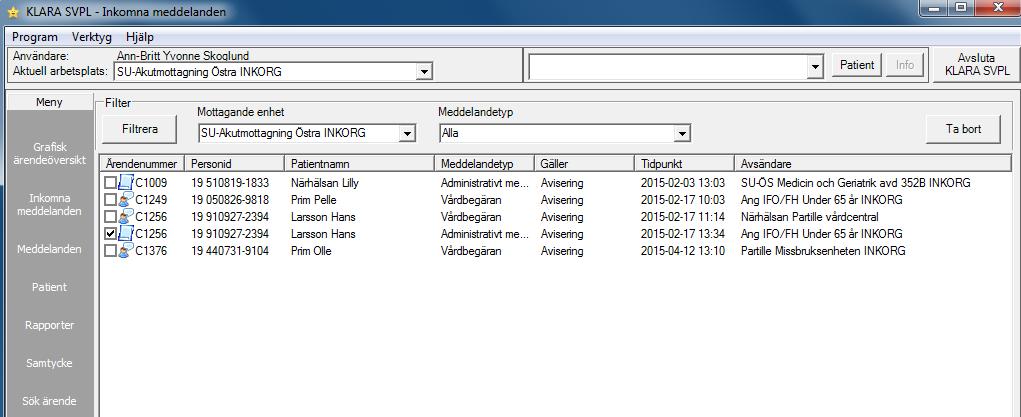Image resolution: width=1021 pixels, height=417 pixels.
Task: Open Samtycke in the side menu
Action: (x=49, y=363)
